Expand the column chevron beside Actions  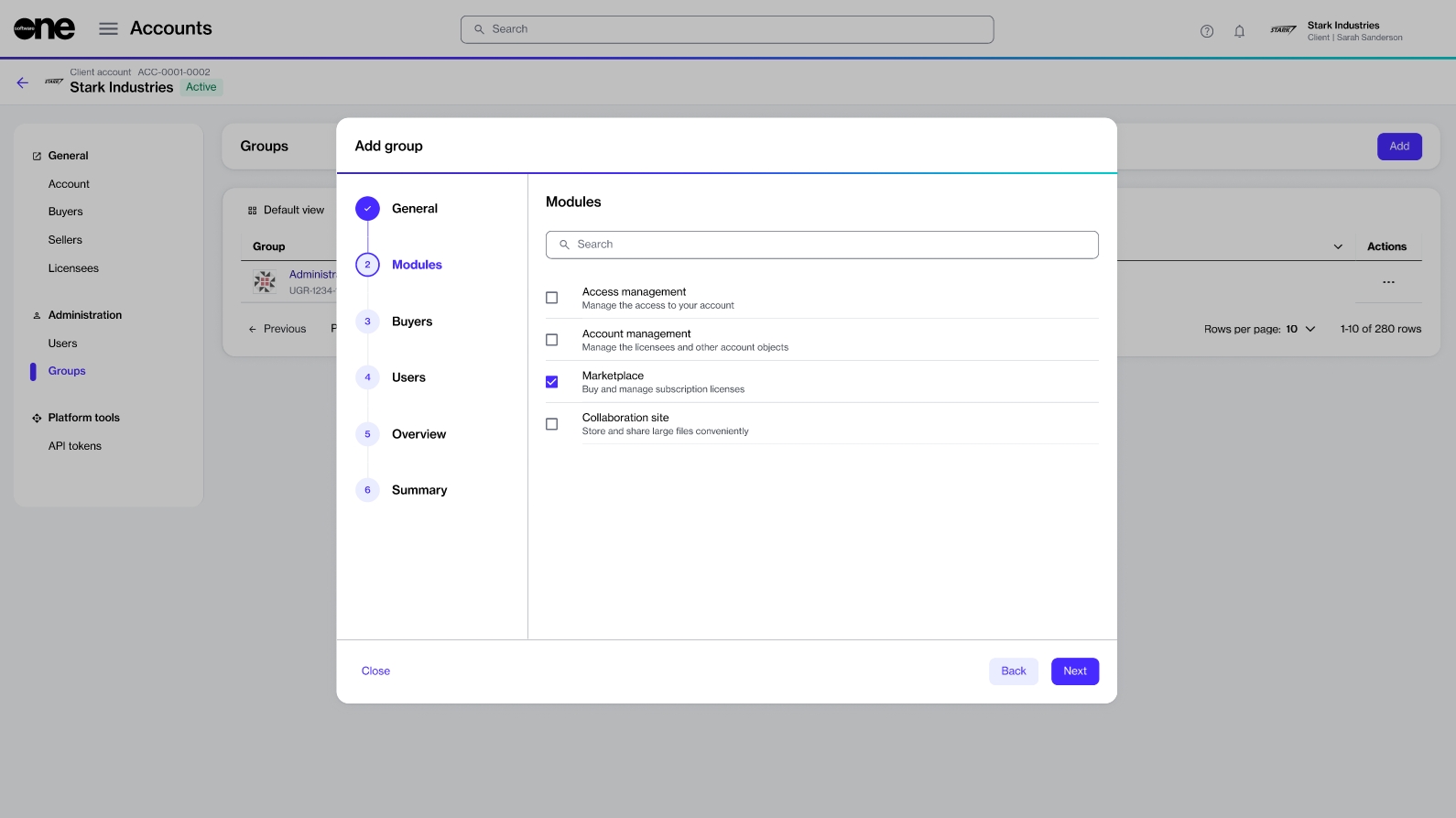point(1338,246)
